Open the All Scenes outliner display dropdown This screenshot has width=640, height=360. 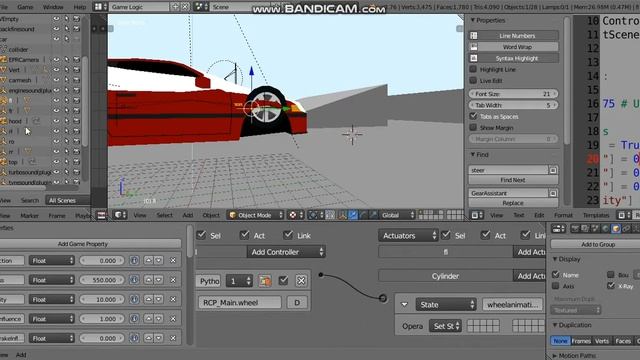pos(67,200)
